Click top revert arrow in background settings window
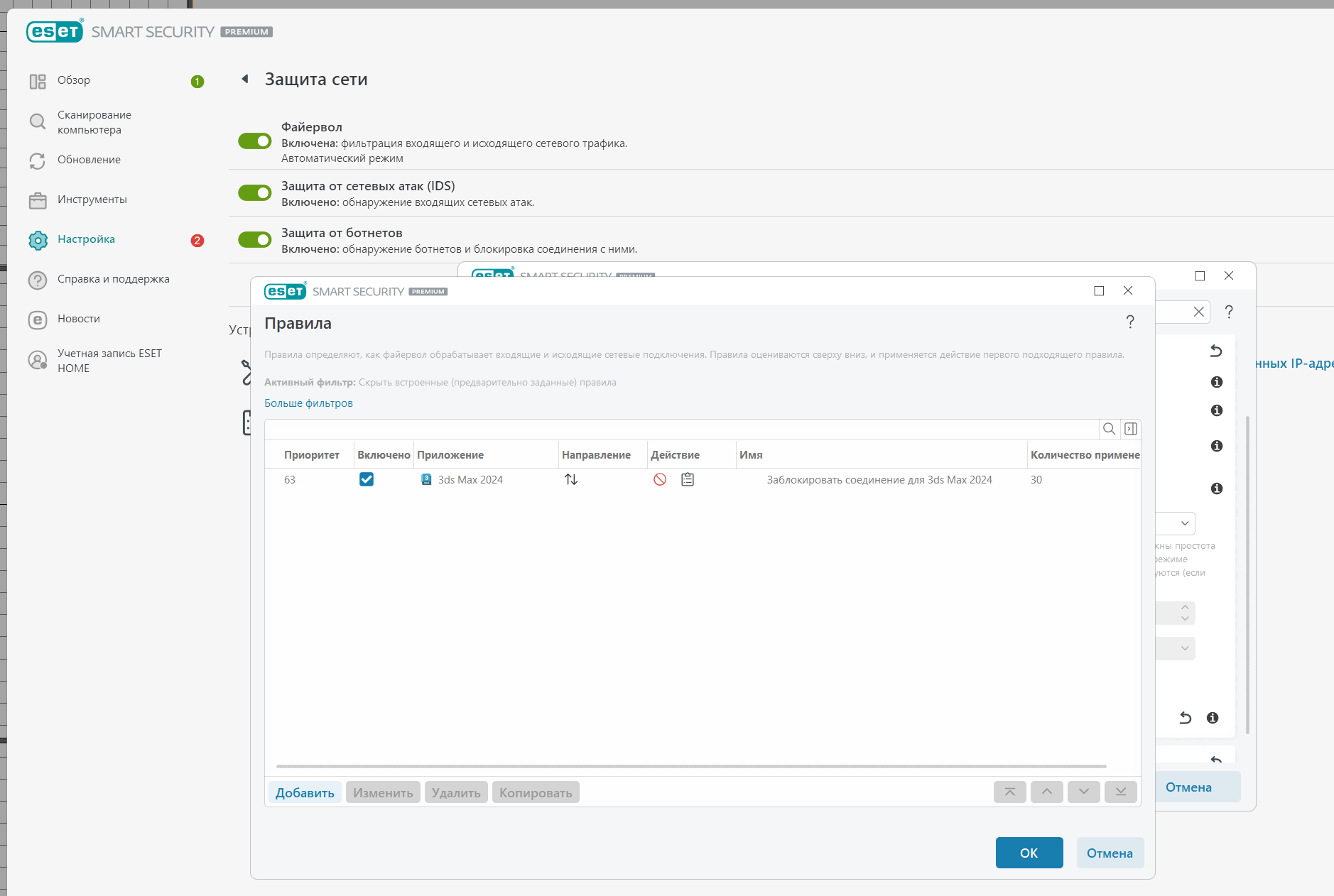This screenshot has height=896, width=1334. click(1216, 351)
